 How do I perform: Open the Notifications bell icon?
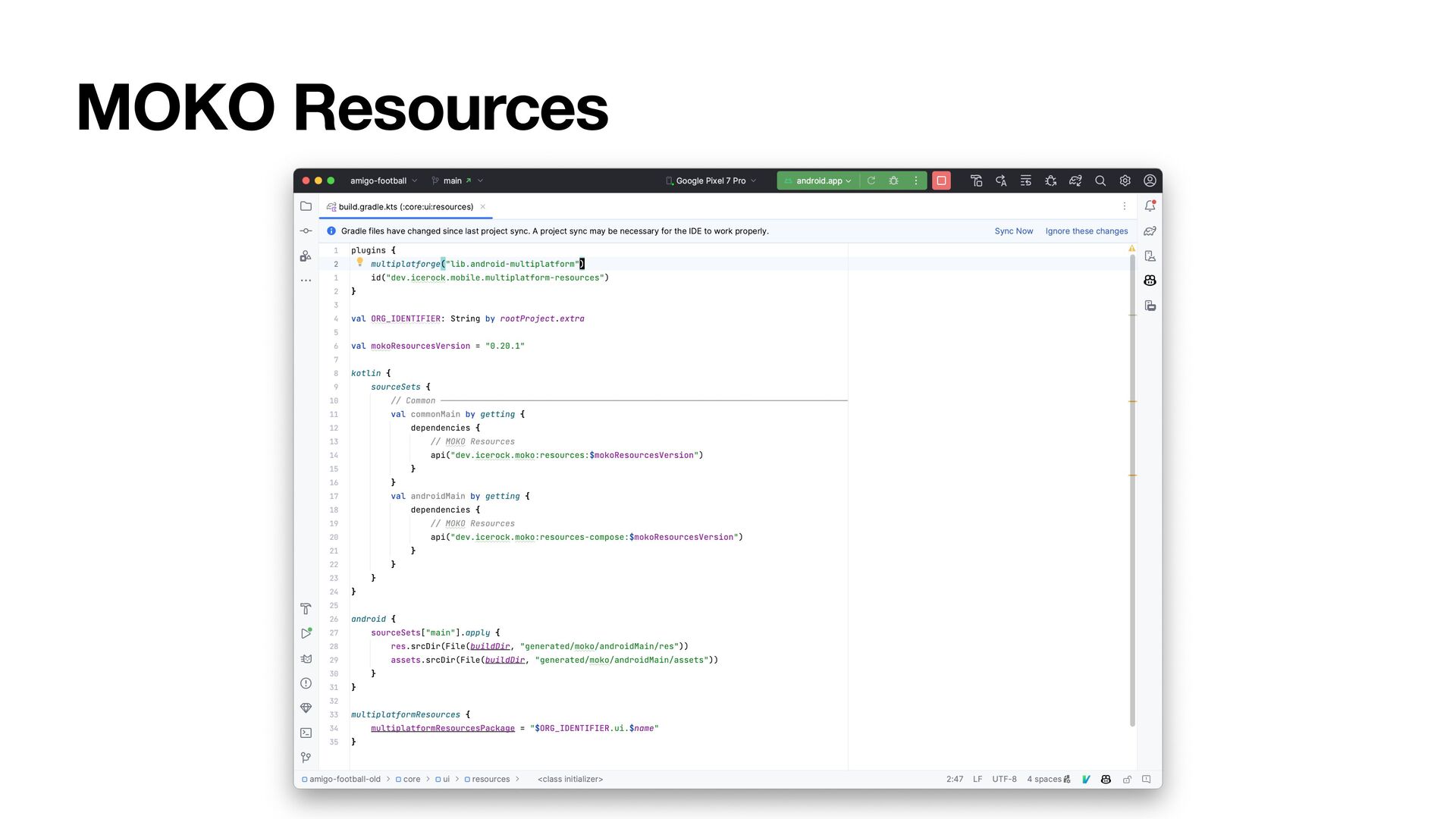[x=1150, y=206]
